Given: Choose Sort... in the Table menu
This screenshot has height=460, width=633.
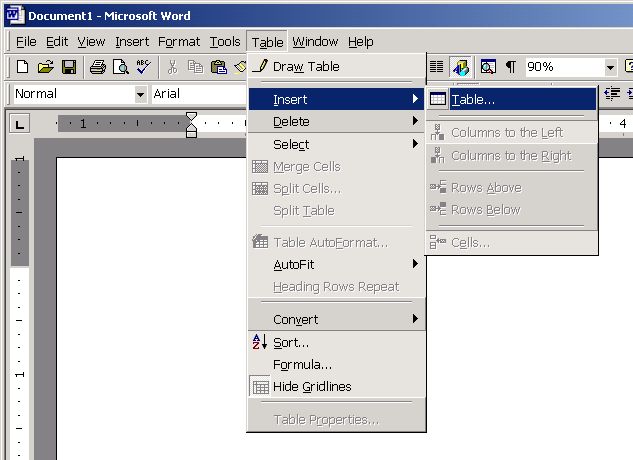Looking at the screenshot, I should [x=291, y=343].
